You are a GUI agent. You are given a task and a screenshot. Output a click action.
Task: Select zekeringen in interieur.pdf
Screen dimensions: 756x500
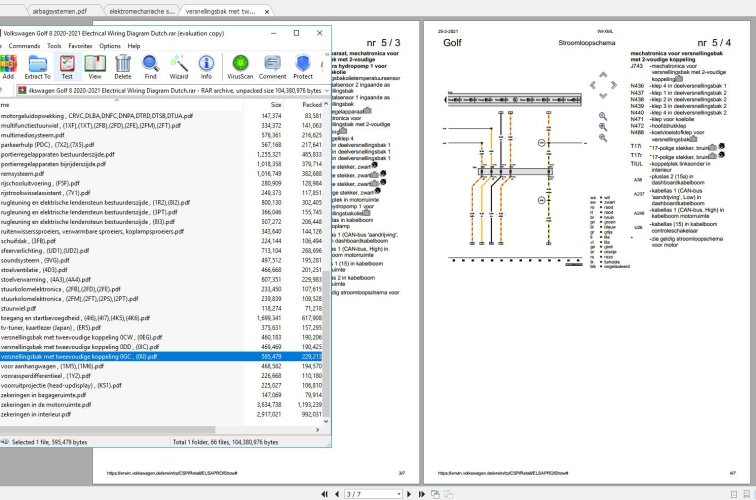[x=162, y=415]
